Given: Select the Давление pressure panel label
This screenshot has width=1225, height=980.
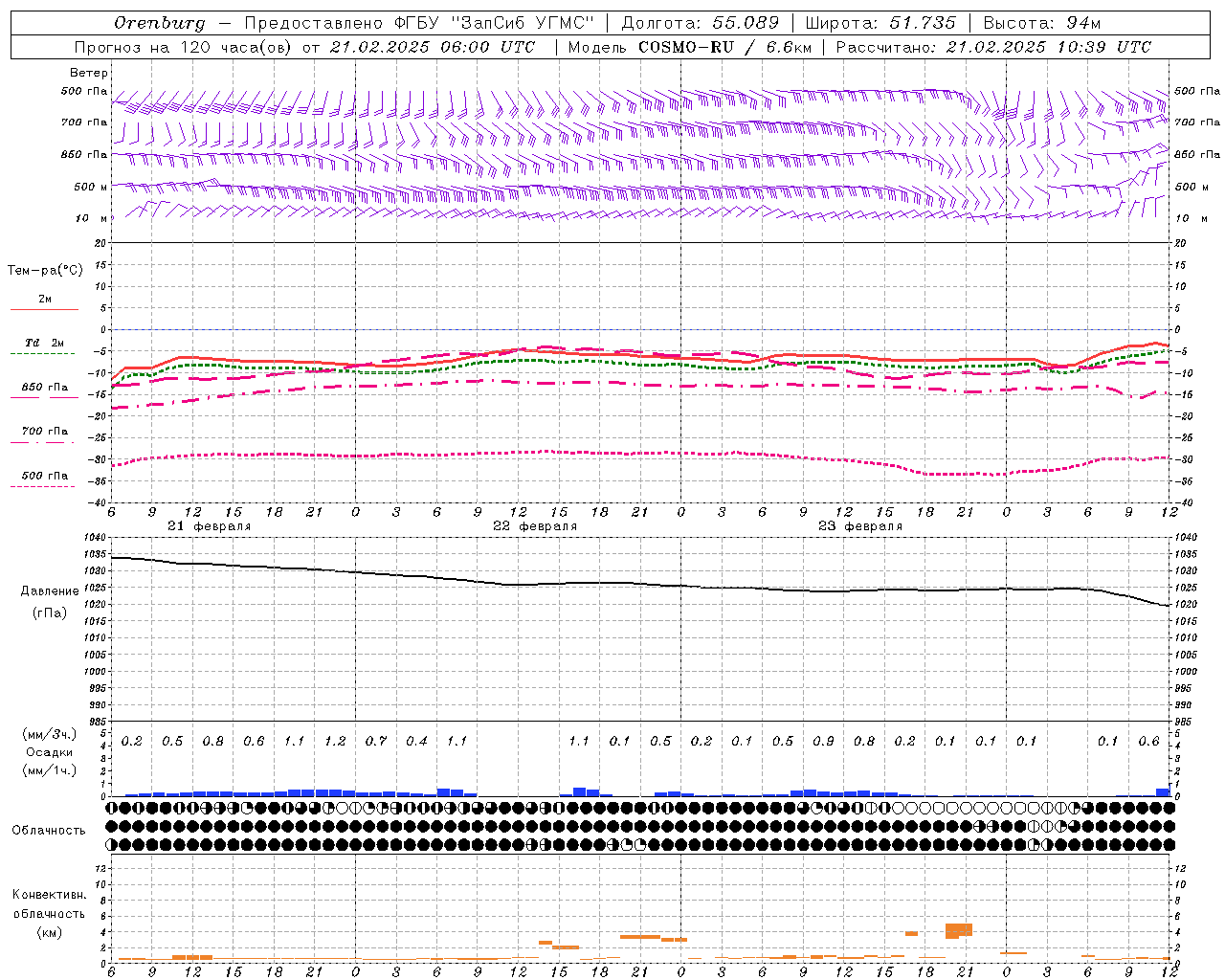Looking at the screenshot, I should 50,591.
